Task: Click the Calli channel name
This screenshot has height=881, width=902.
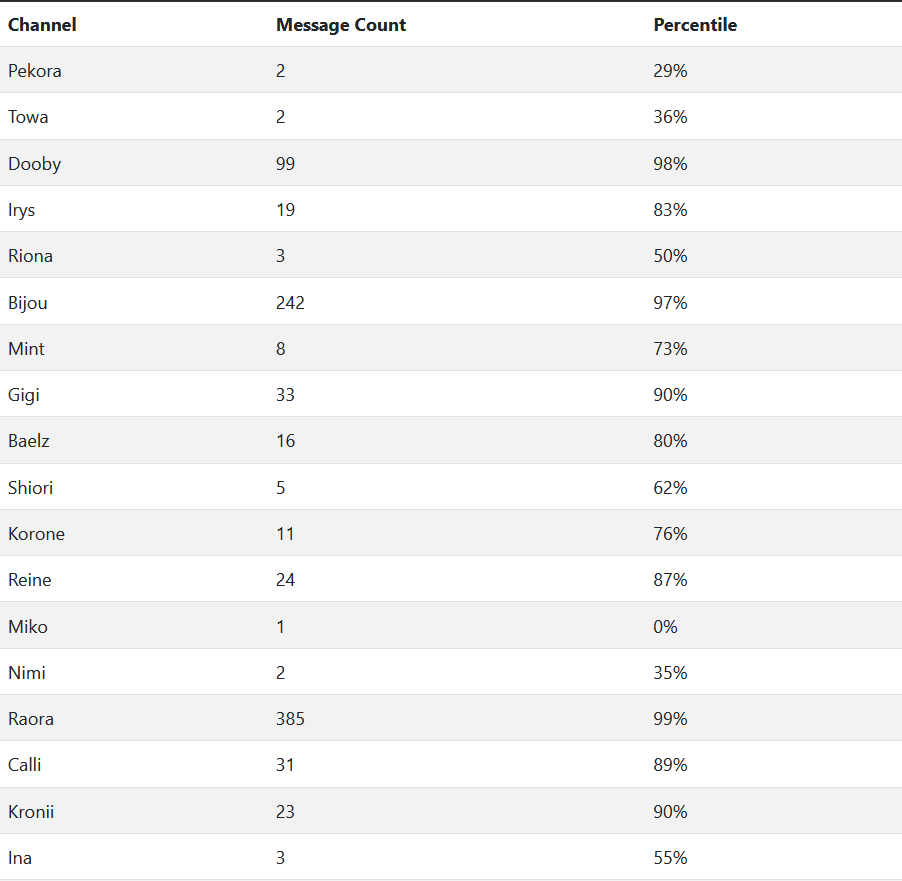Action: [x=25, y=765]
